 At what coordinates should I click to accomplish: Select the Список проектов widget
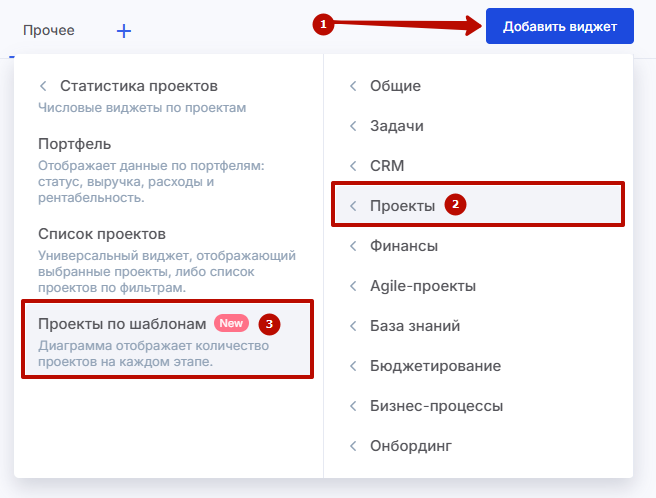(x=101, y=234)
